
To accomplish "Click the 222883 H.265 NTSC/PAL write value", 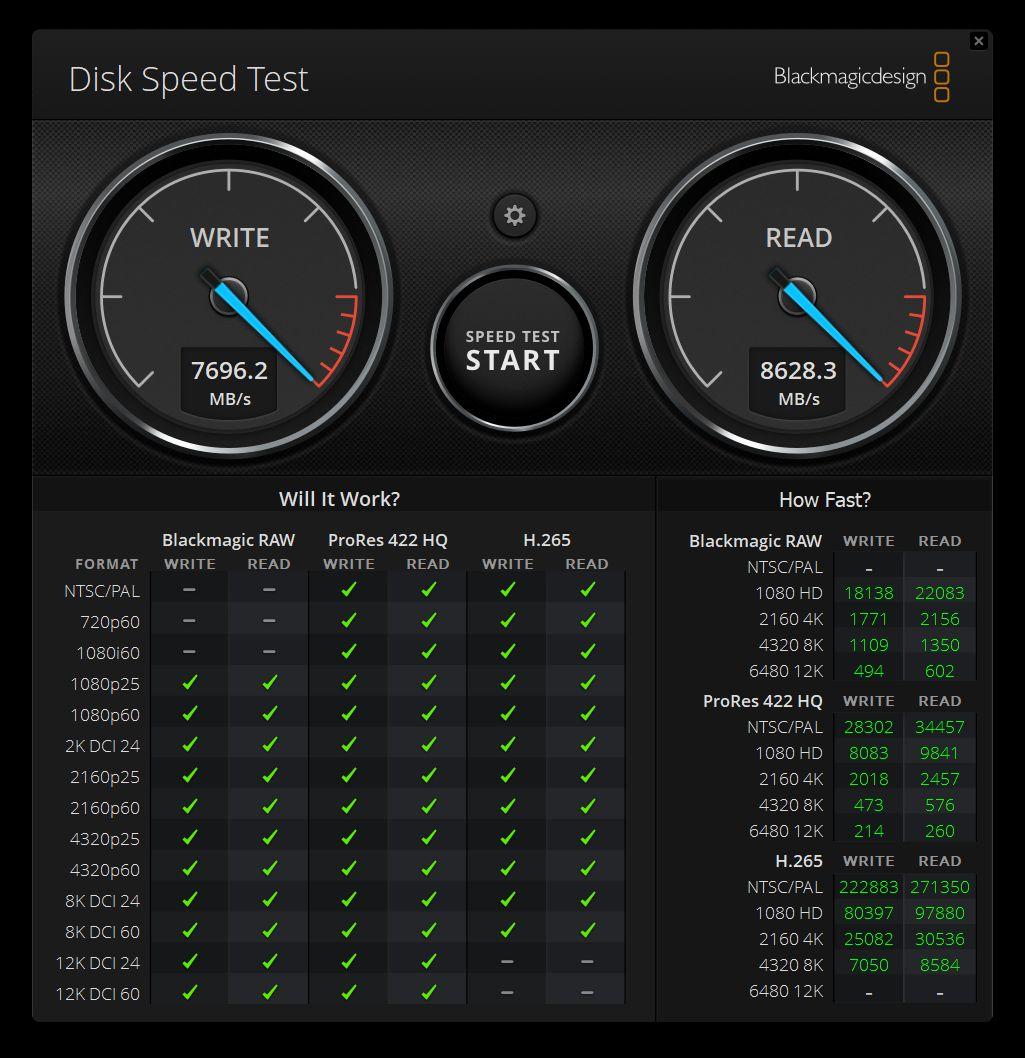I will 868,887.
